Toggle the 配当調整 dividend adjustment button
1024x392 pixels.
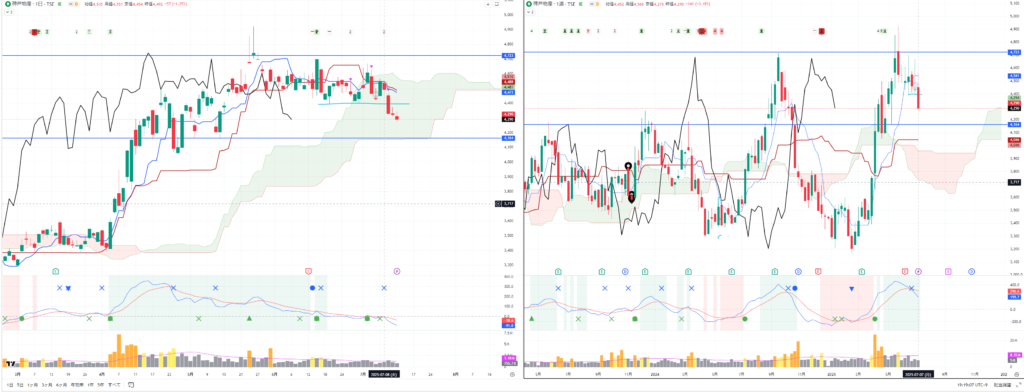point(1002,385)
